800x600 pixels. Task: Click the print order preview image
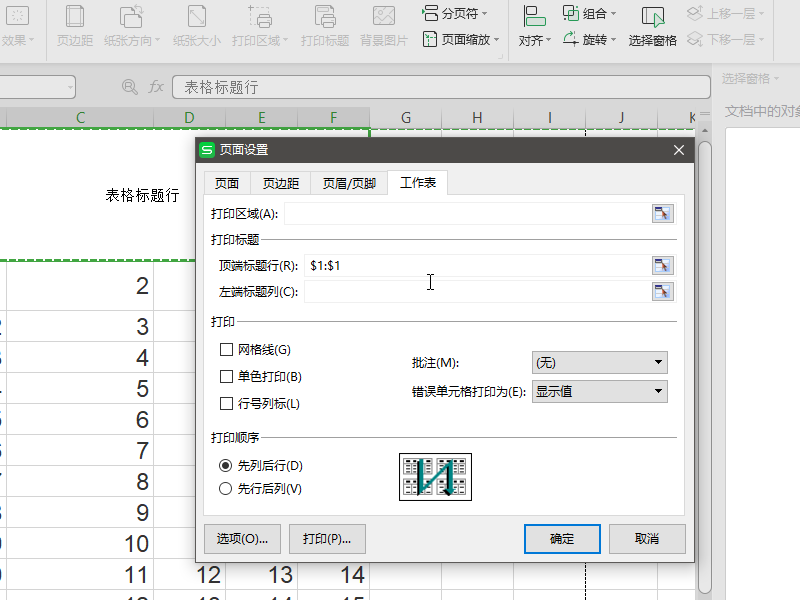435,477
